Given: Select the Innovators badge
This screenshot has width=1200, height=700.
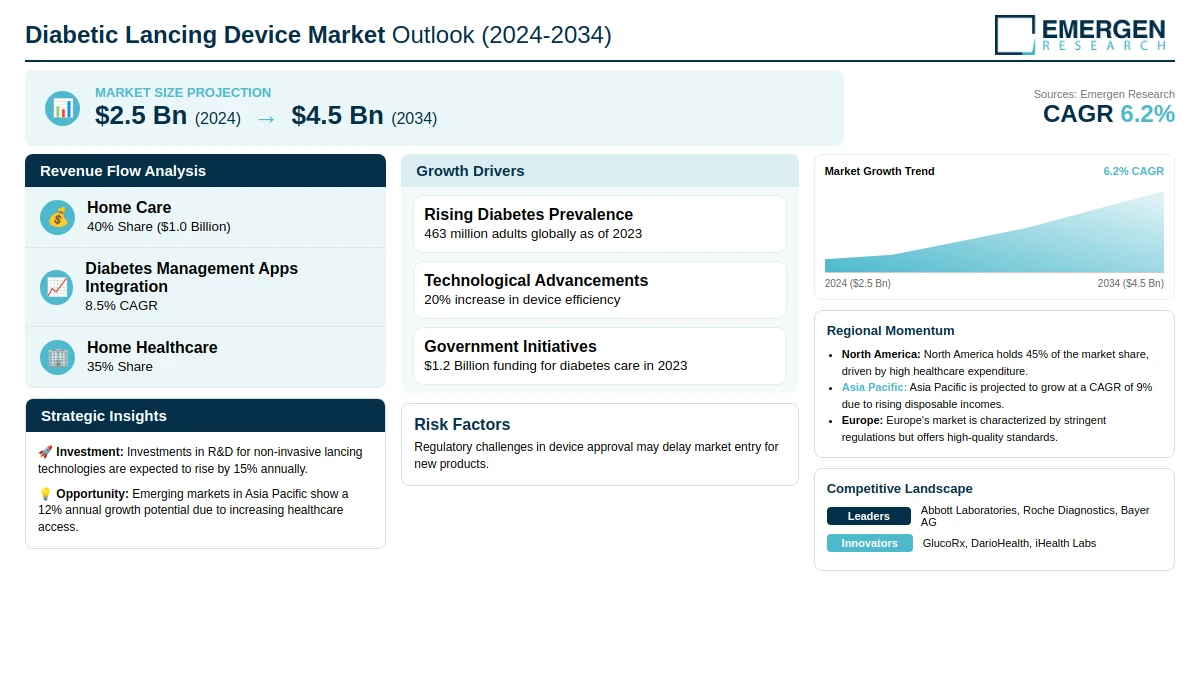Looking at the screenshot, I should (869, 543).
